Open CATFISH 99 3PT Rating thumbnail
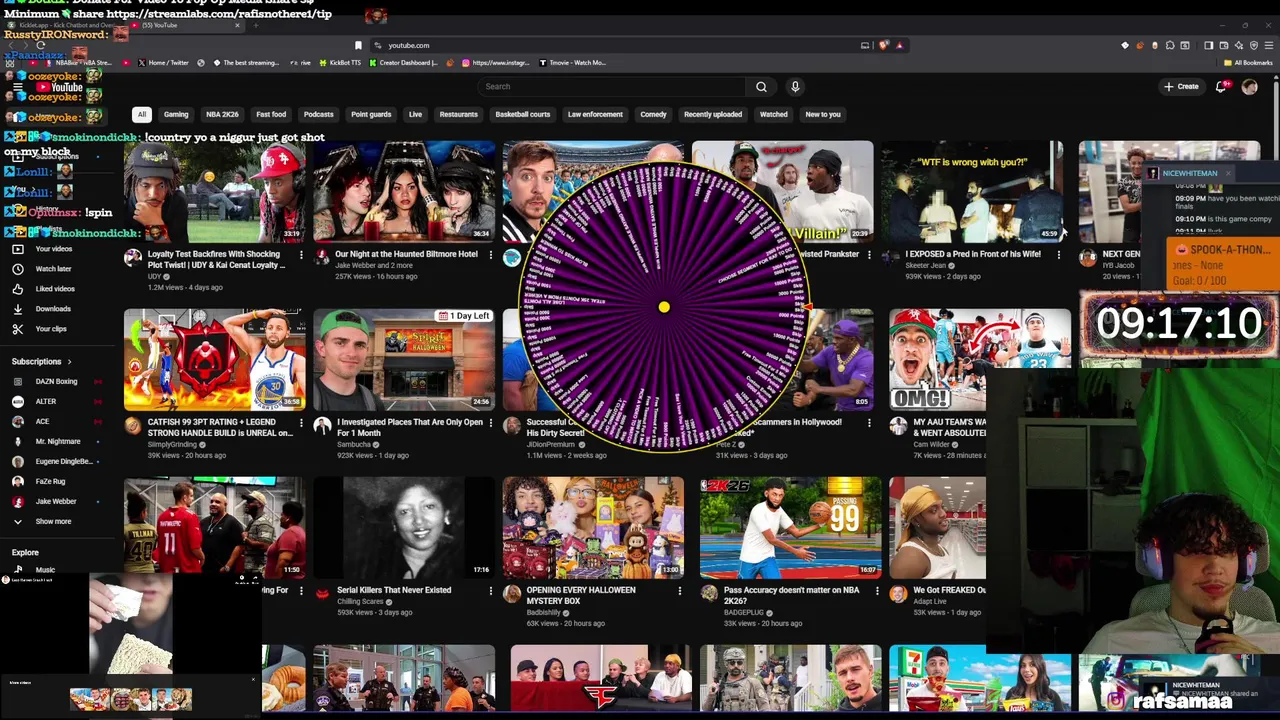The height and width of the screenshot is (720, 1280). pos(215,360)
